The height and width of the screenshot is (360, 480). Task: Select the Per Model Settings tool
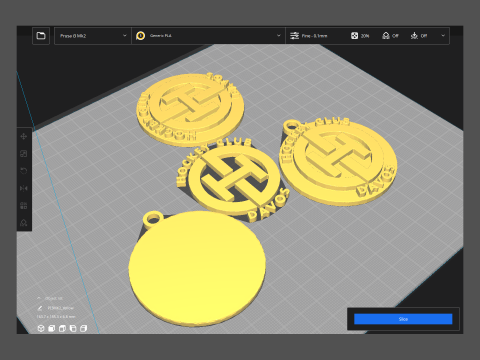click(24, 206)
